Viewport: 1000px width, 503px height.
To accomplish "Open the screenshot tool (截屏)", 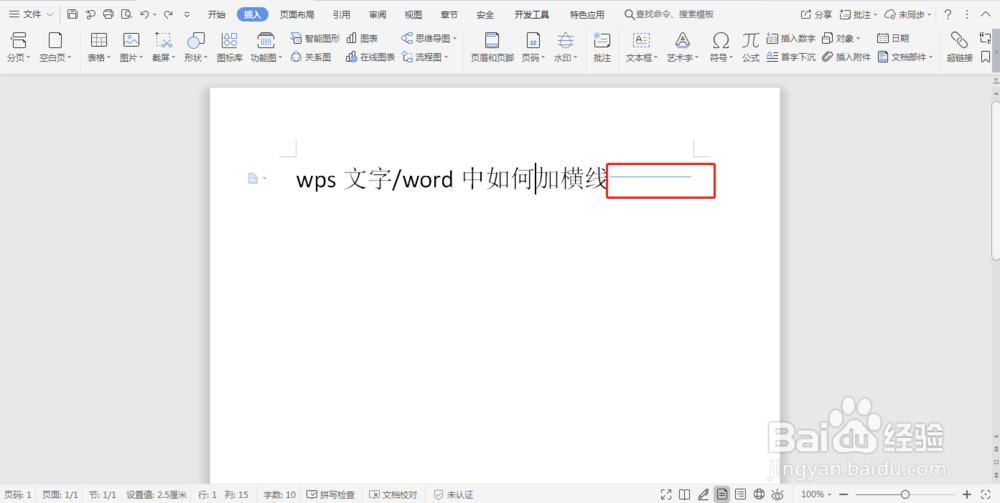I will click(164, 48).
